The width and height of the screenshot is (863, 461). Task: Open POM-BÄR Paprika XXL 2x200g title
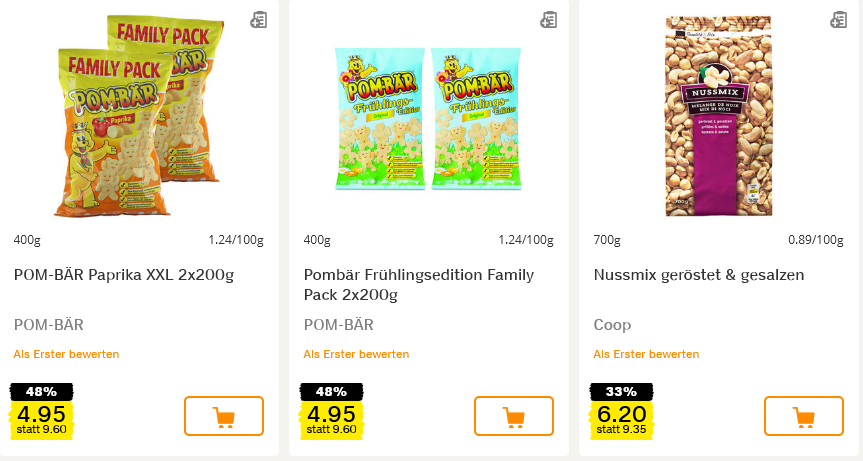(x=124, y=275)
